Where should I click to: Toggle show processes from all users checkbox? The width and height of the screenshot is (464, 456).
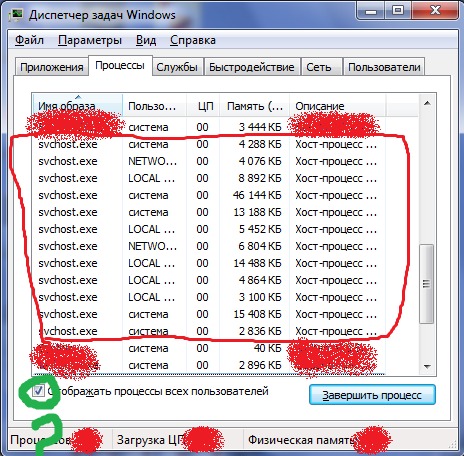coord(38,391)
